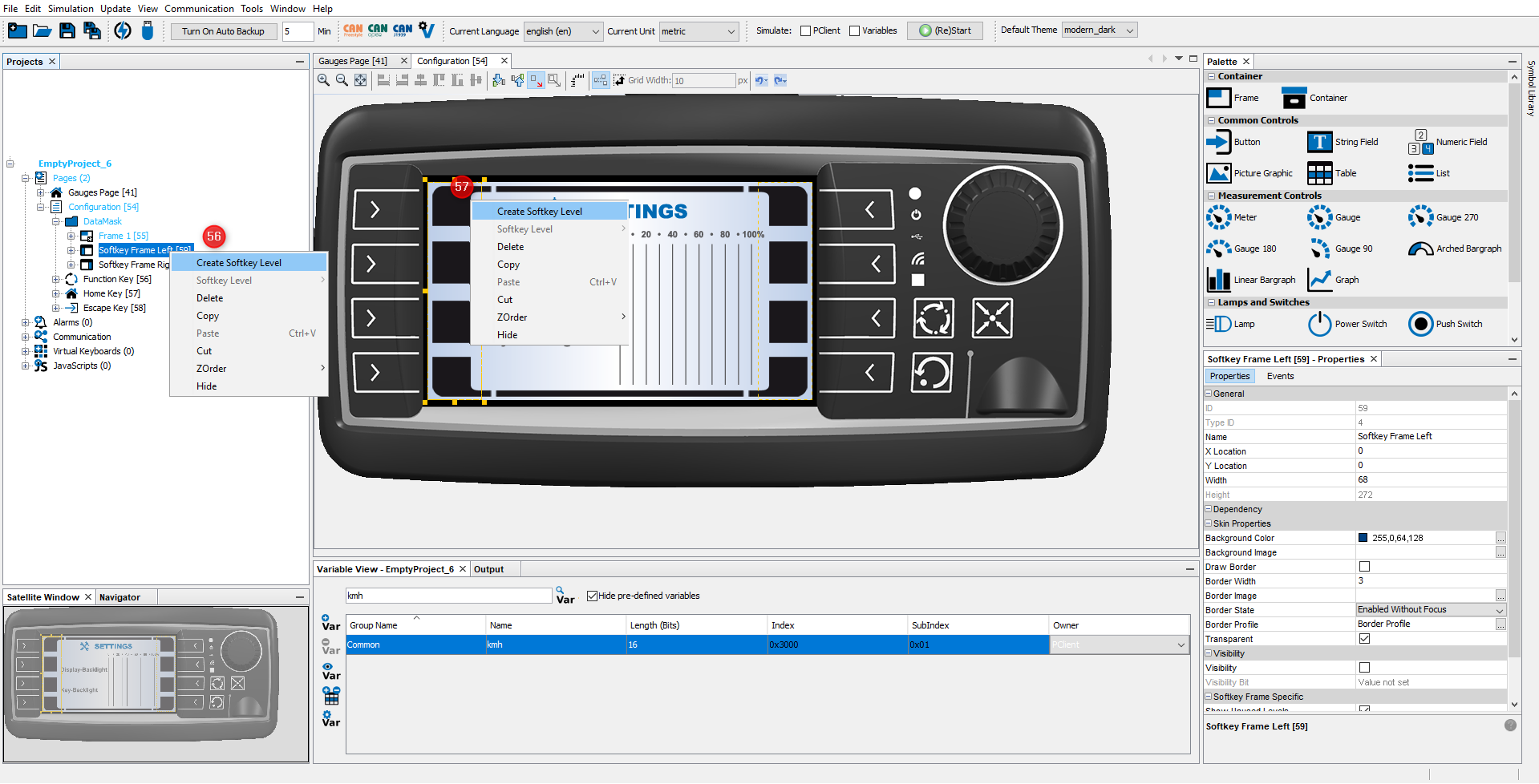
Task: Expand the Alarms (0) tree node
Action: [x=26, y=322]
